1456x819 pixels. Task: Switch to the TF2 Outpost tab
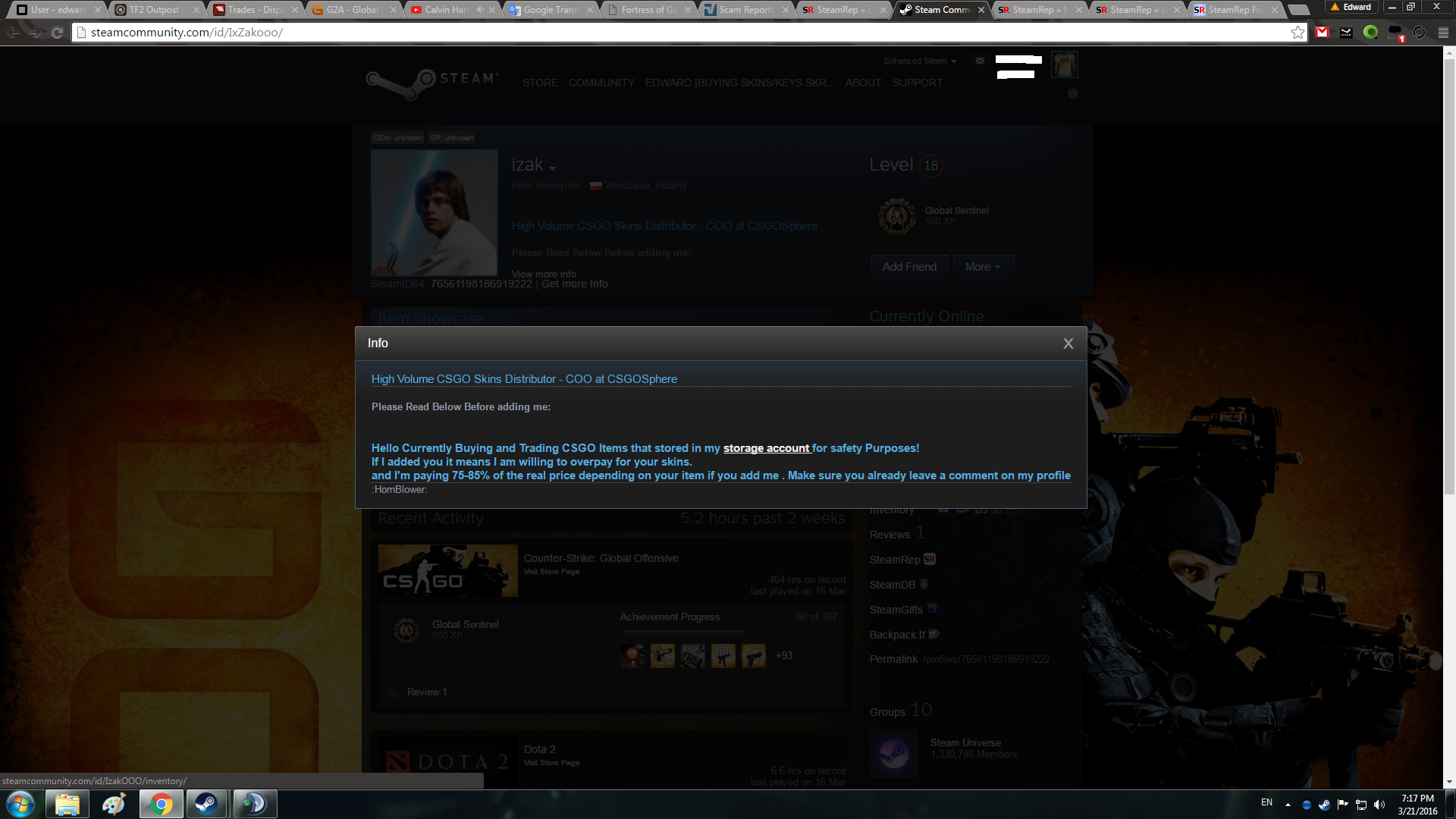[x=154, y=10]
